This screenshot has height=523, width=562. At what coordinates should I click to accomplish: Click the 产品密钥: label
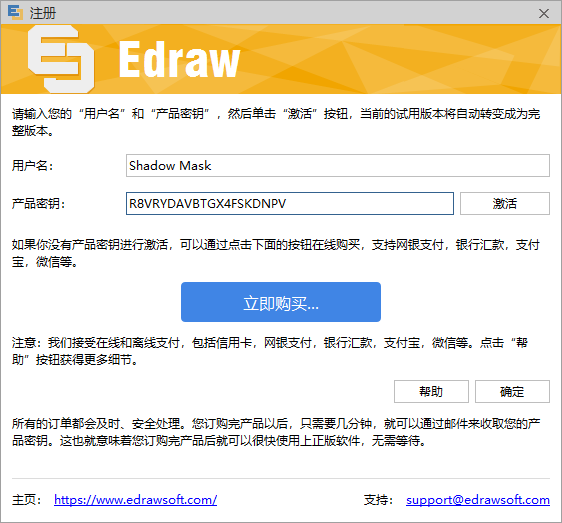point(38,204)
